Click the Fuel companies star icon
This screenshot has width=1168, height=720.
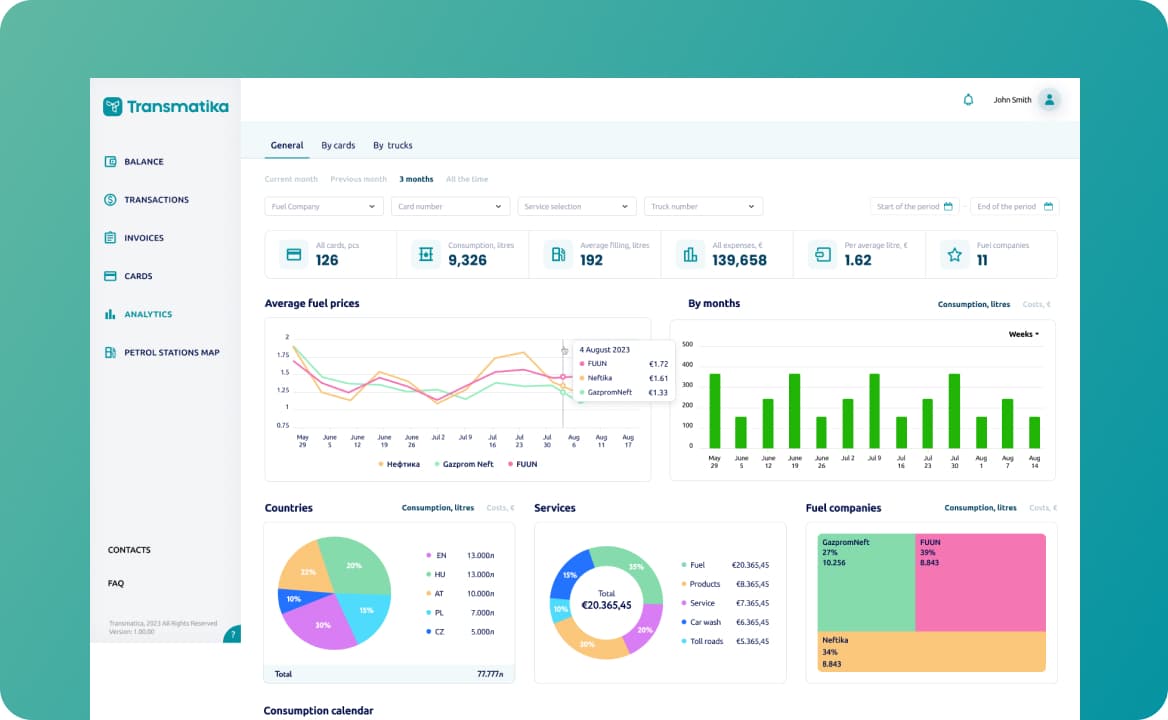click(x=954, y=255)
